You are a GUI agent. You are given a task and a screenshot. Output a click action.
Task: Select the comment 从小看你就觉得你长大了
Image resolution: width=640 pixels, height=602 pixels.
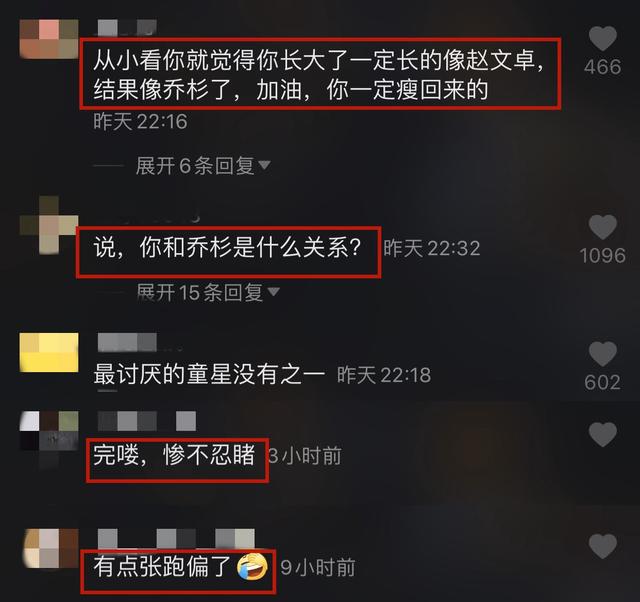point(318,74)
